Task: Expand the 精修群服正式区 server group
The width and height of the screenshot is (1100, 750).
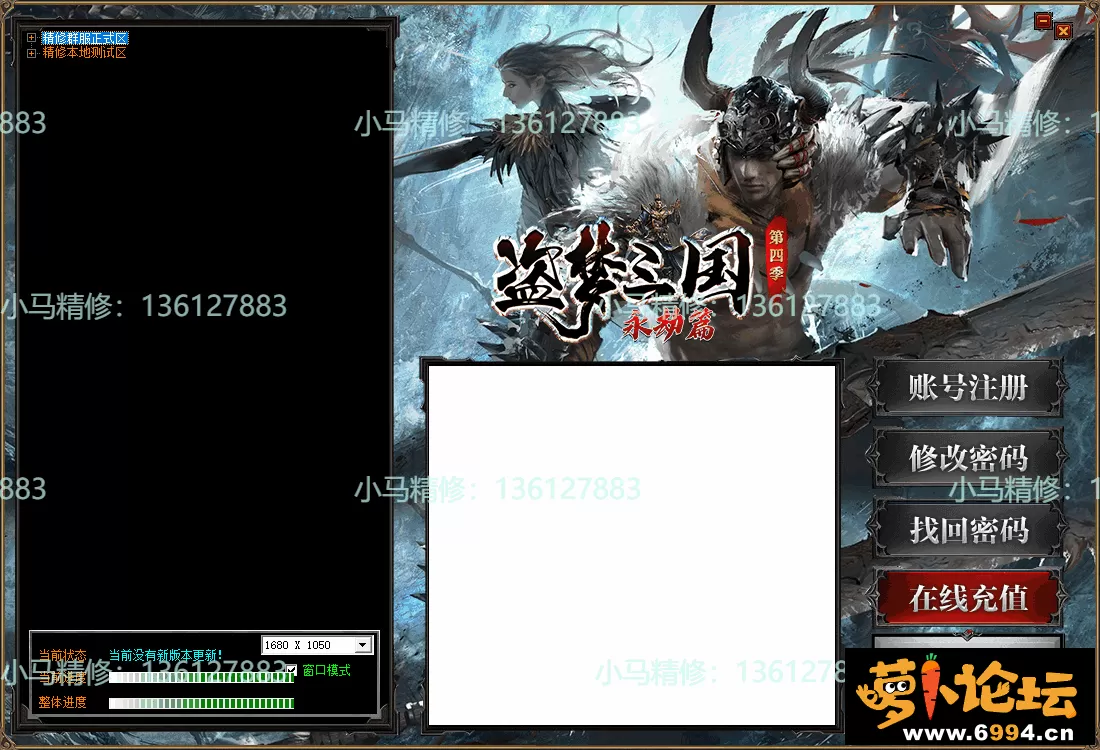Action: point(31,38)
